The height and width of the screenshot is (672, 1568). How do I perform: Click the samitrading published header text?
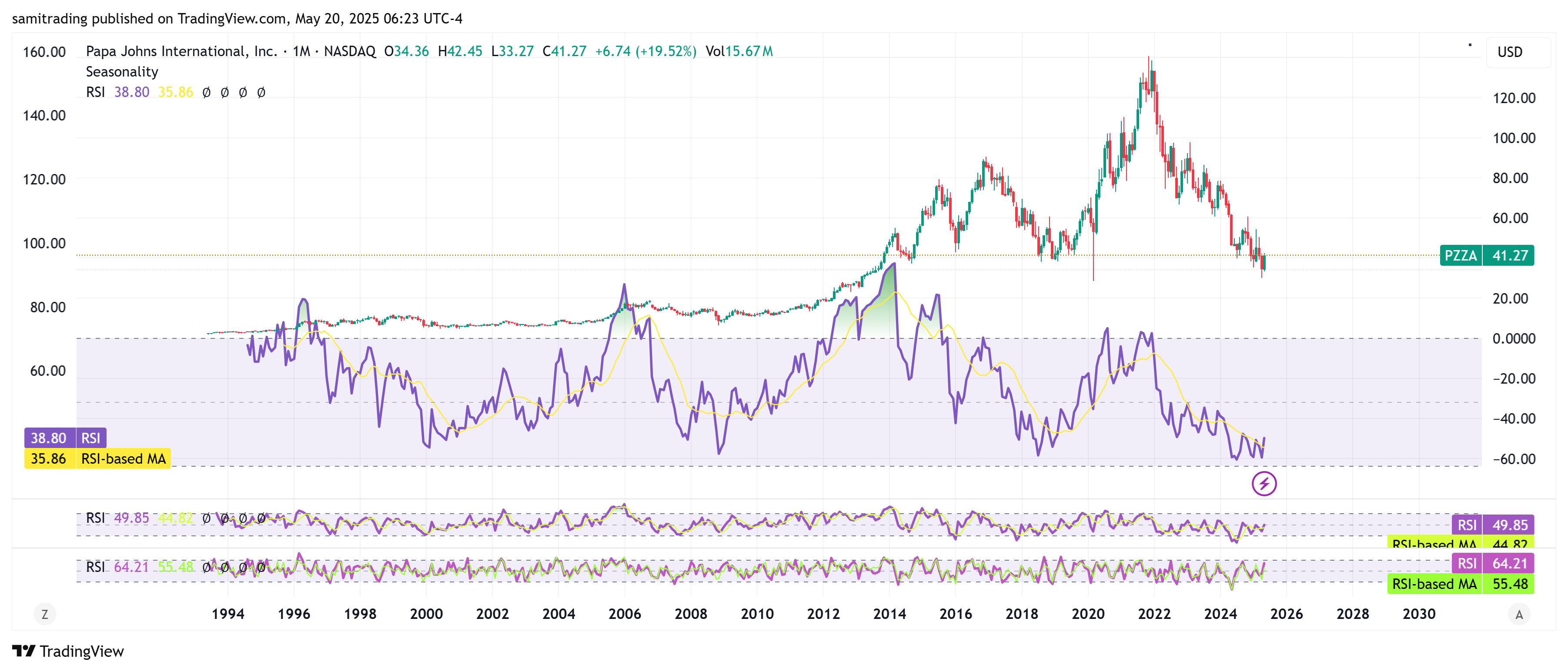(x=237, y=19)
